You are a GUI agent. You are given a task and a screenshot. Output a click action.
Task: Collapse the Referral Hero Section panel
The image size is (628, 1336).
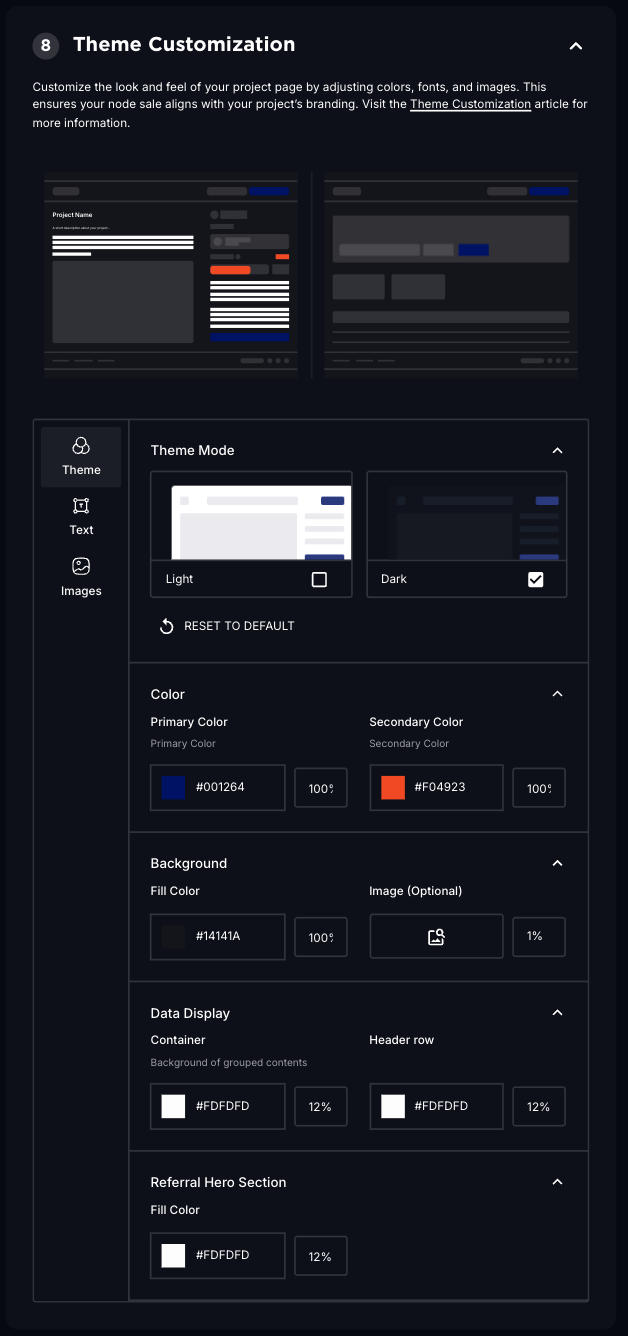558,1182
